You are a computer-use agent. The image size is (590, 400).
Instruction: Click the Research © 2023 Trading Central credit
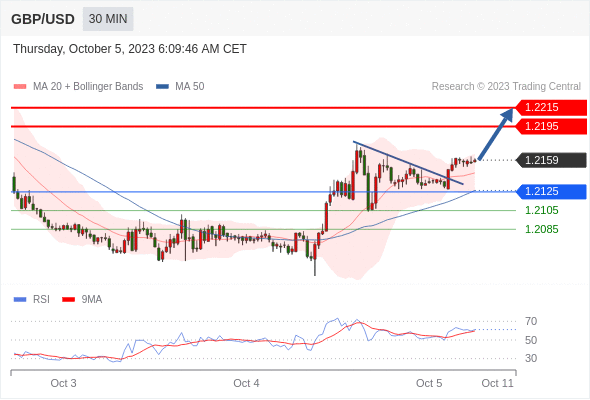point(506,87)
